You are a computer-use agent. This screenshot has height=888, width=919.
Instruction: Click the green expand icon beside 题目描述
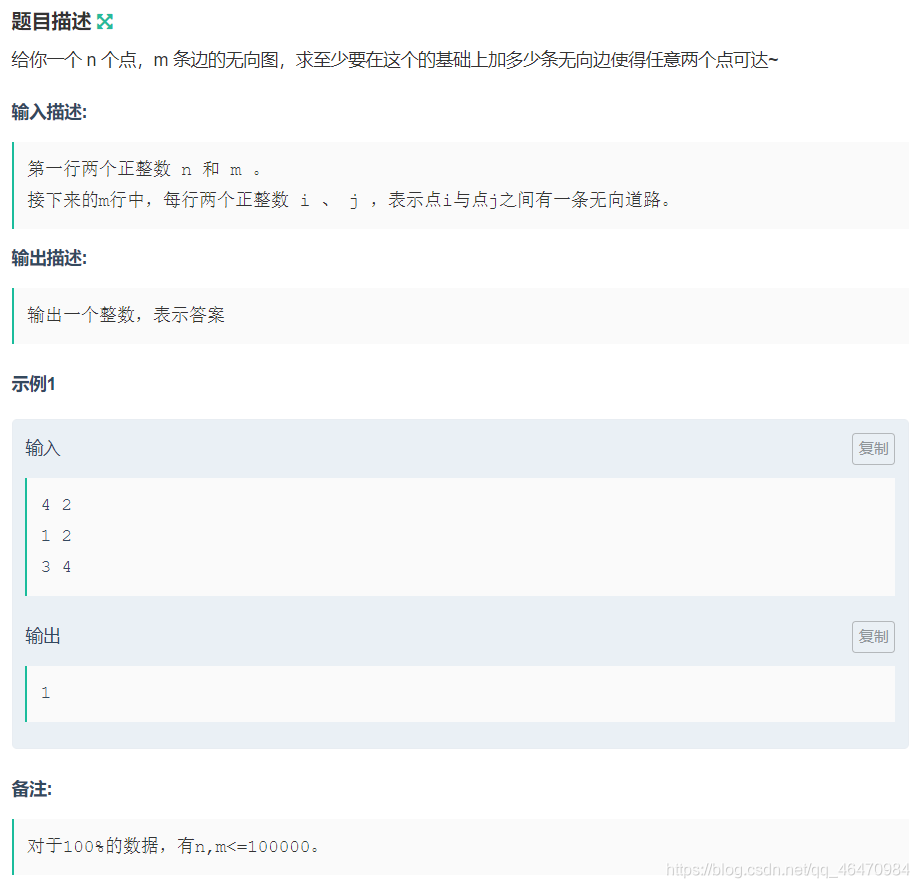click(105, 22)
